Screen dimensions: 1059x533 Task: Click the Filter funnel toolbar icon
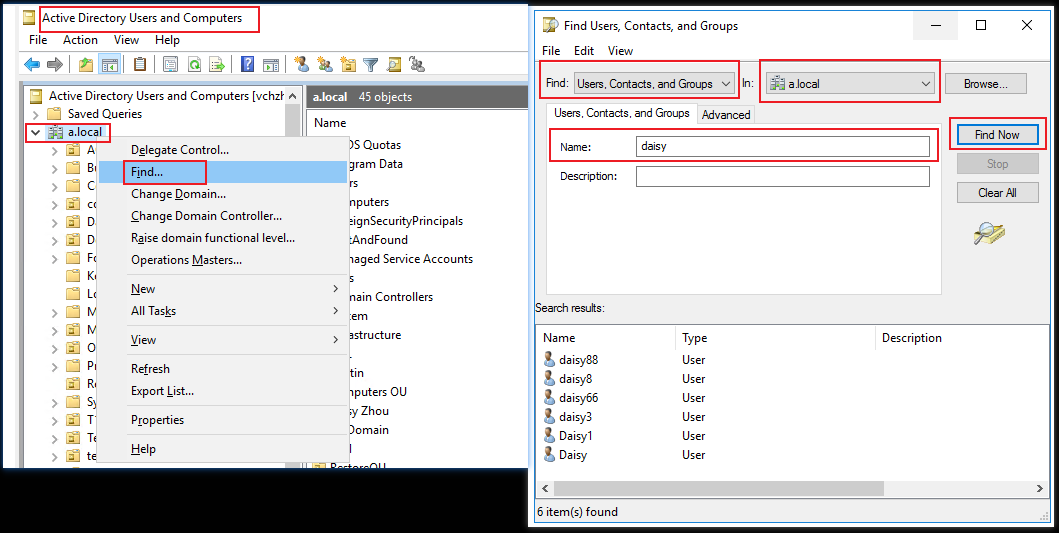[x=370, y=64]
